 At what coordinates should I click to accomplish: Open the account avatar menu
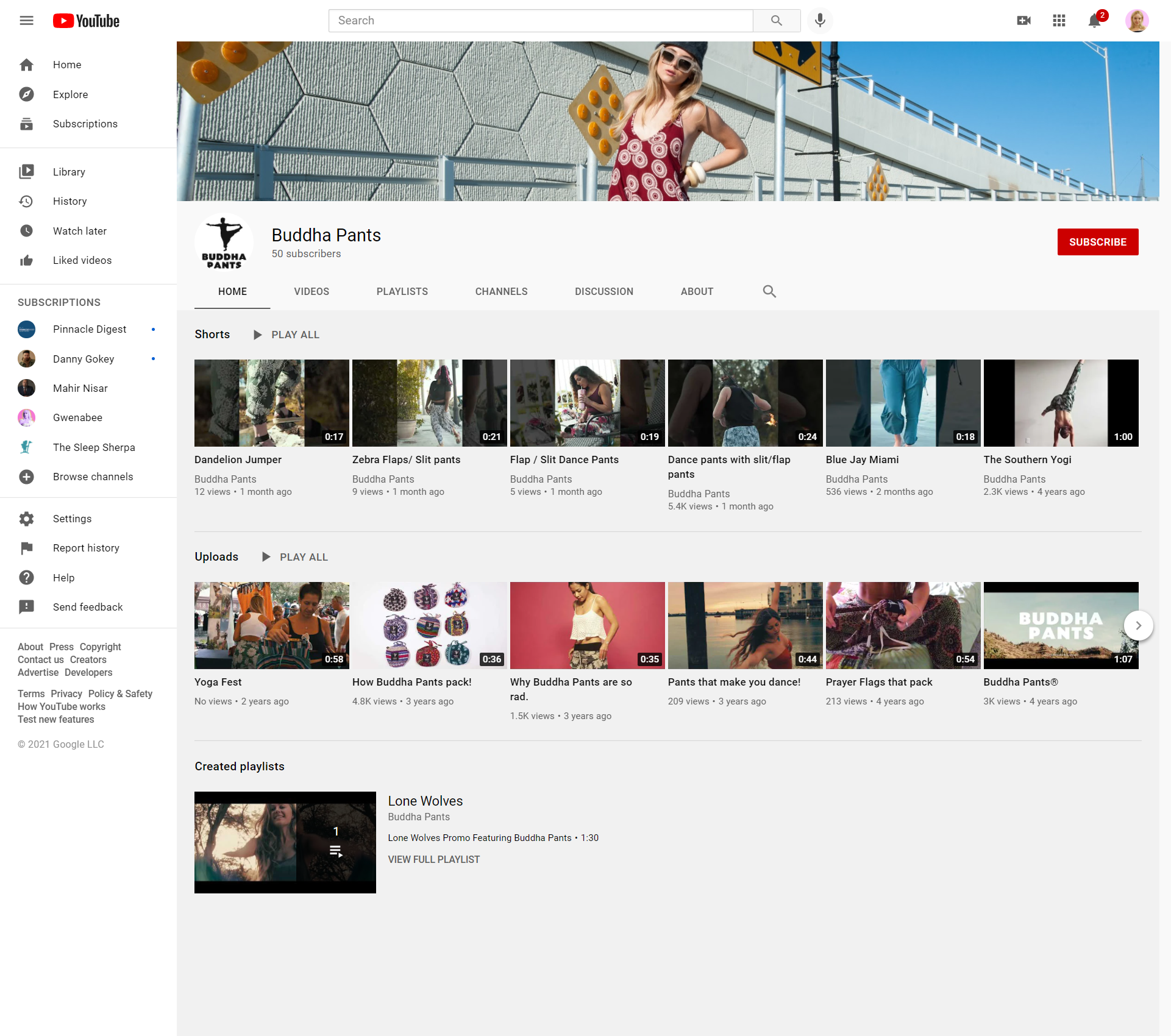tap(1136, 21)
